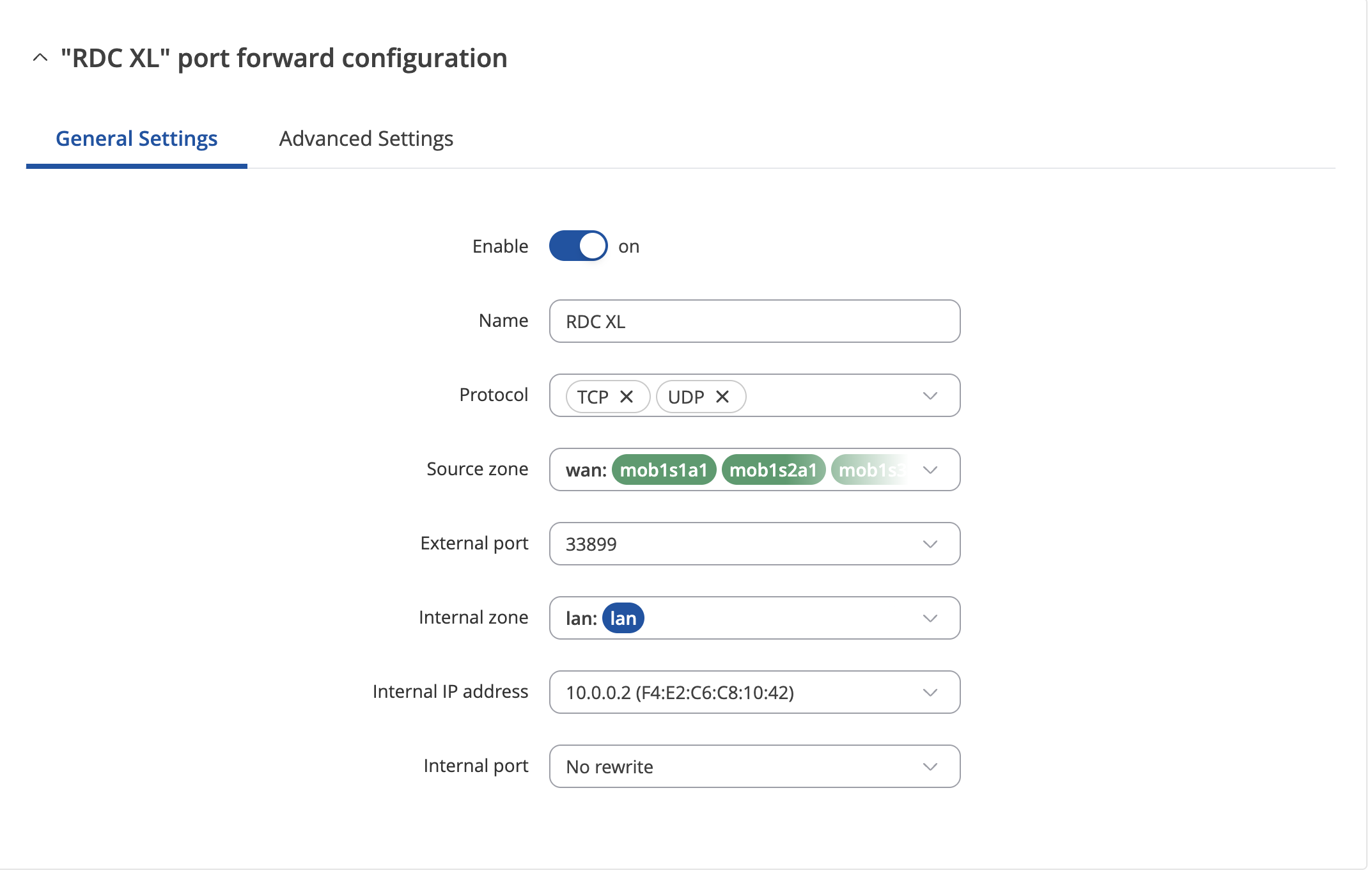Viewport: 1372px width, 875px height.
Task: Remove the UDP protocol tag
Action: coord(722,397)
